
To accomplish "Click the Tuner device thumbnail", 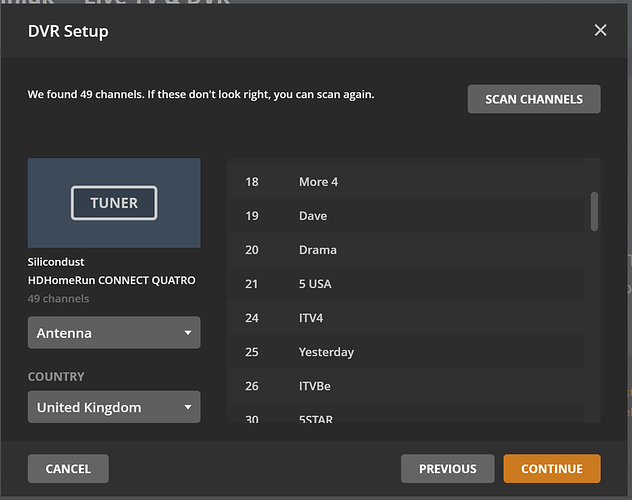I will click(x=114, y=203).
